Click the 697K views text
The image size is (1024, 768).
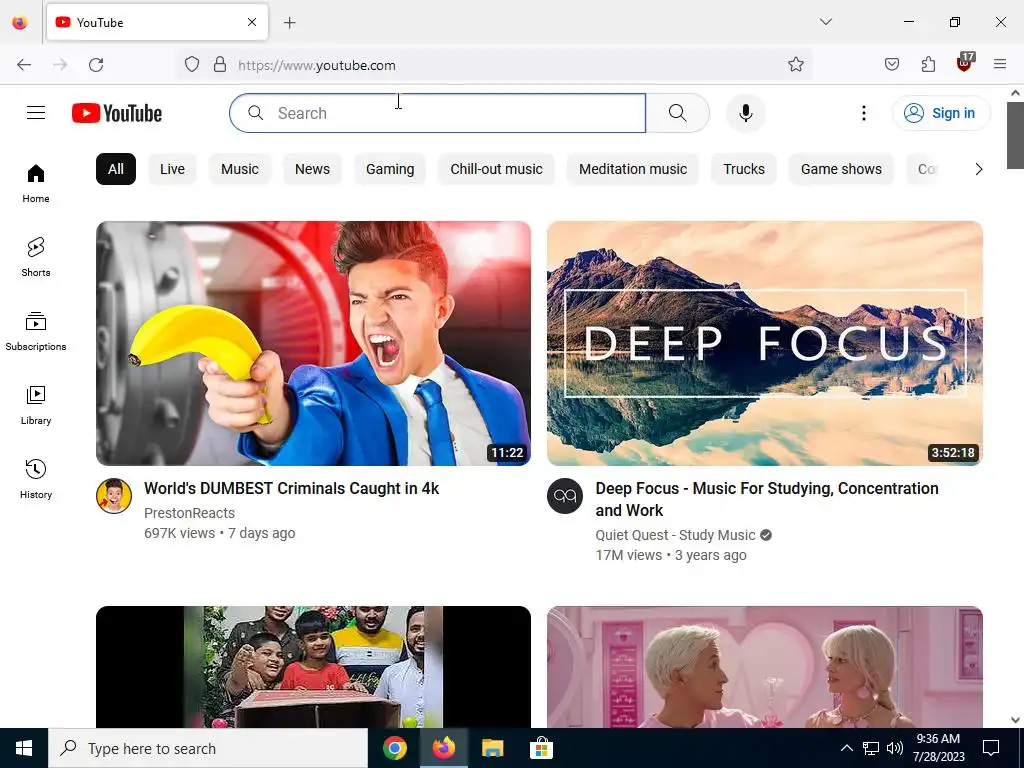click(180, 533)
